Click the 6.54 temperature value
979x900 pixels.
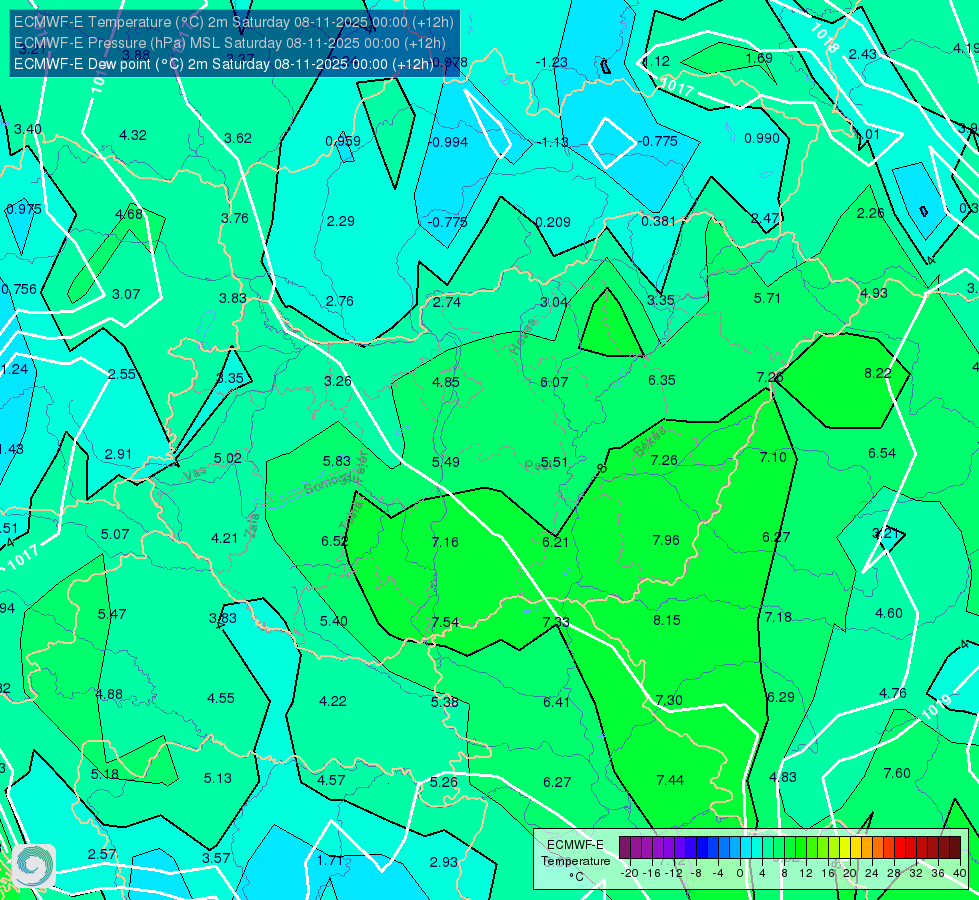(x=882, y=453)
